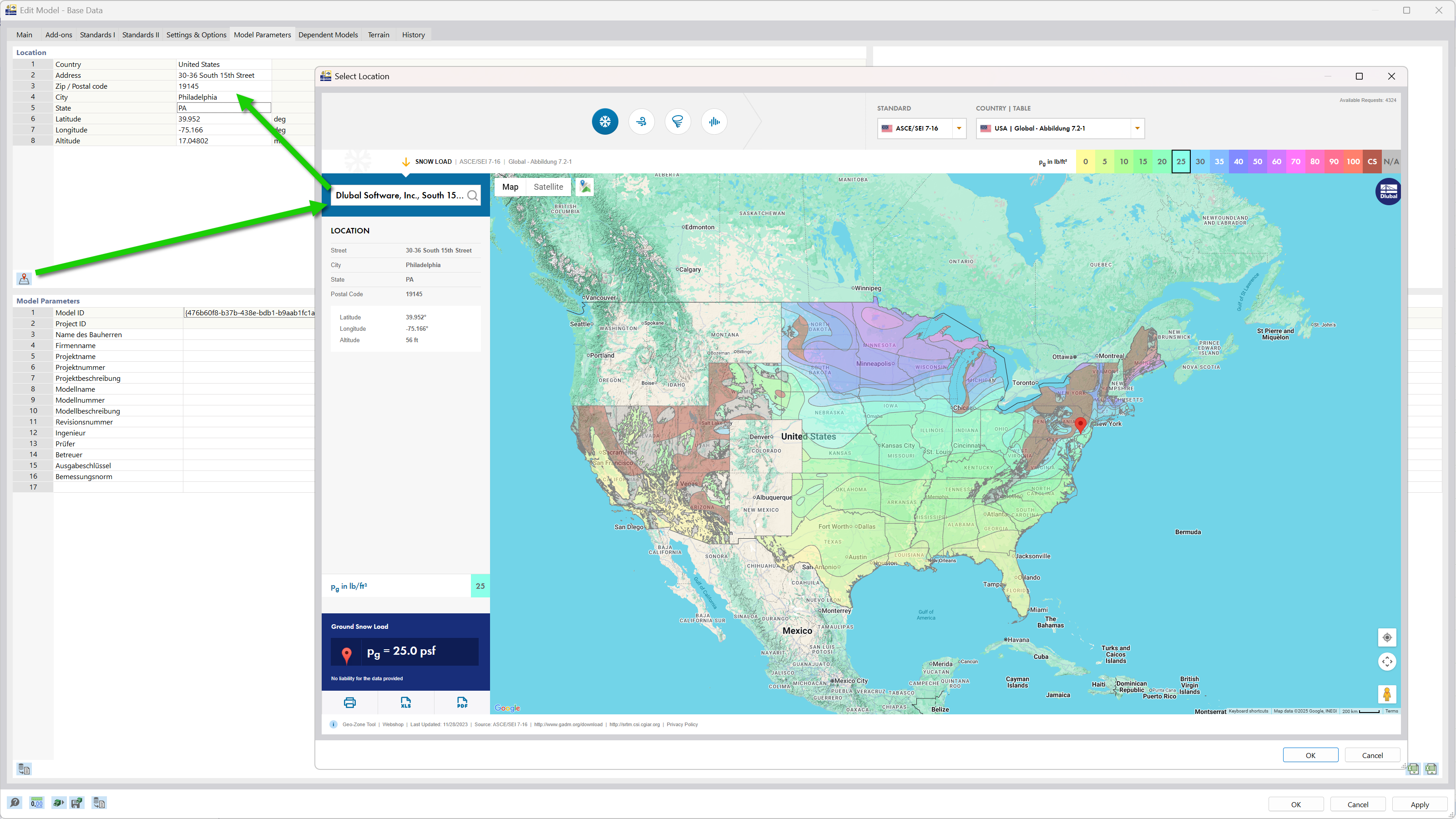This screenshot has height=819, width=1456.
Task: Switch to the Terrain tab
Action: pyautogui.click(x=378, y=35)
